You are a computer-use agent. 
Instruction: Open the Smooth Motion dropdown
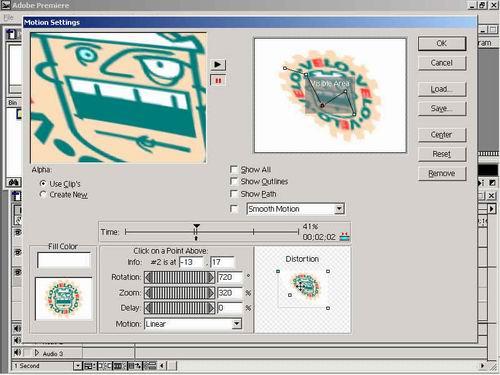pos(339,209)
